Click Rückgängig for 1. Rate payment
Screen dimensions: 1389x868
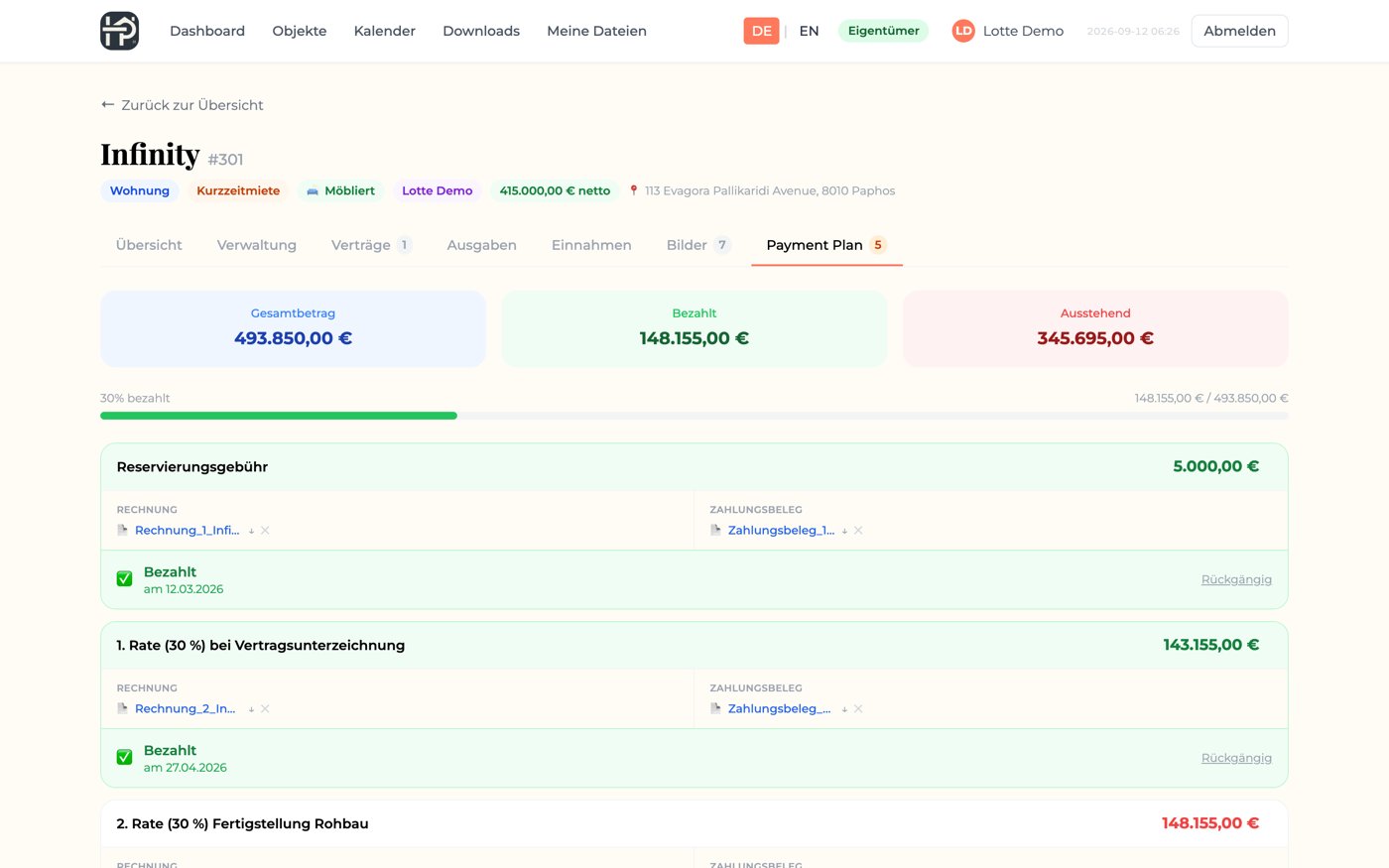(x=1236, y=758)
